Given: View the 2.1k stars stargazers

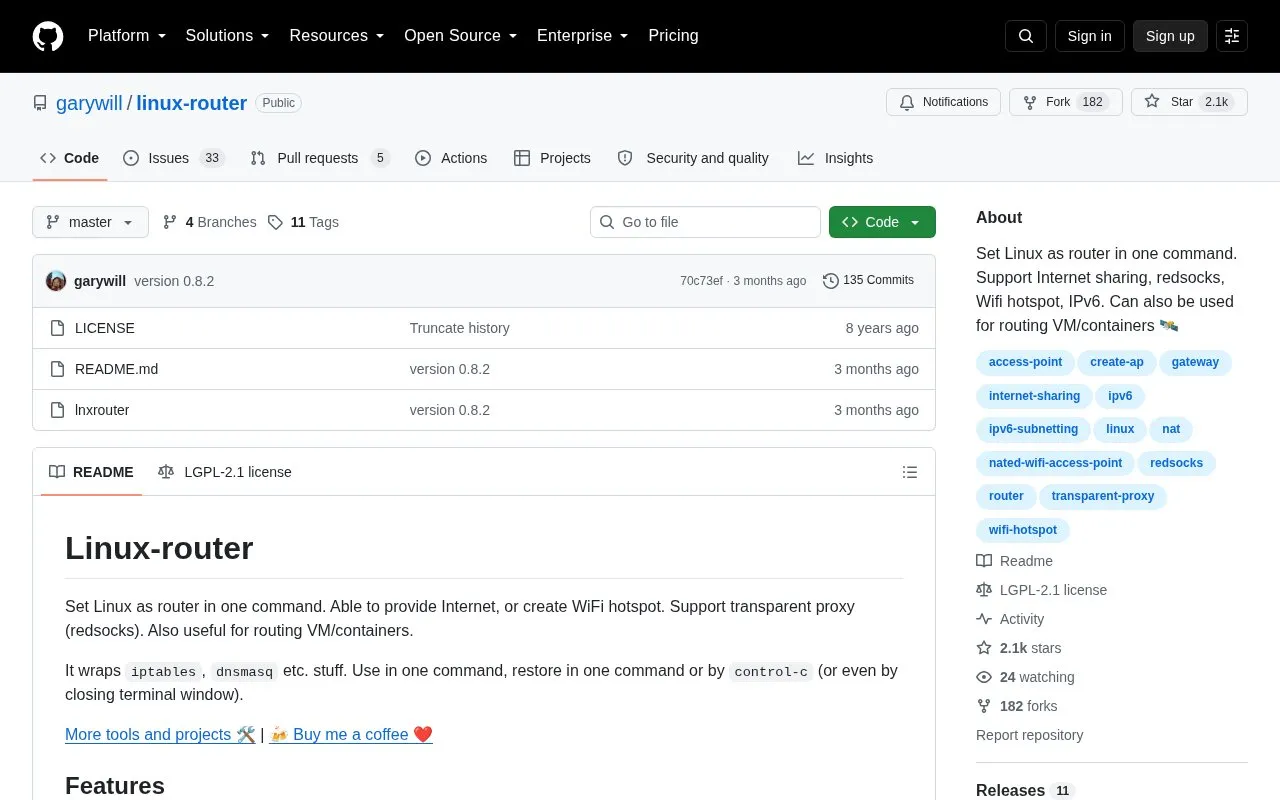Looking at the screenshot, I should click(x=1019, y=648).
